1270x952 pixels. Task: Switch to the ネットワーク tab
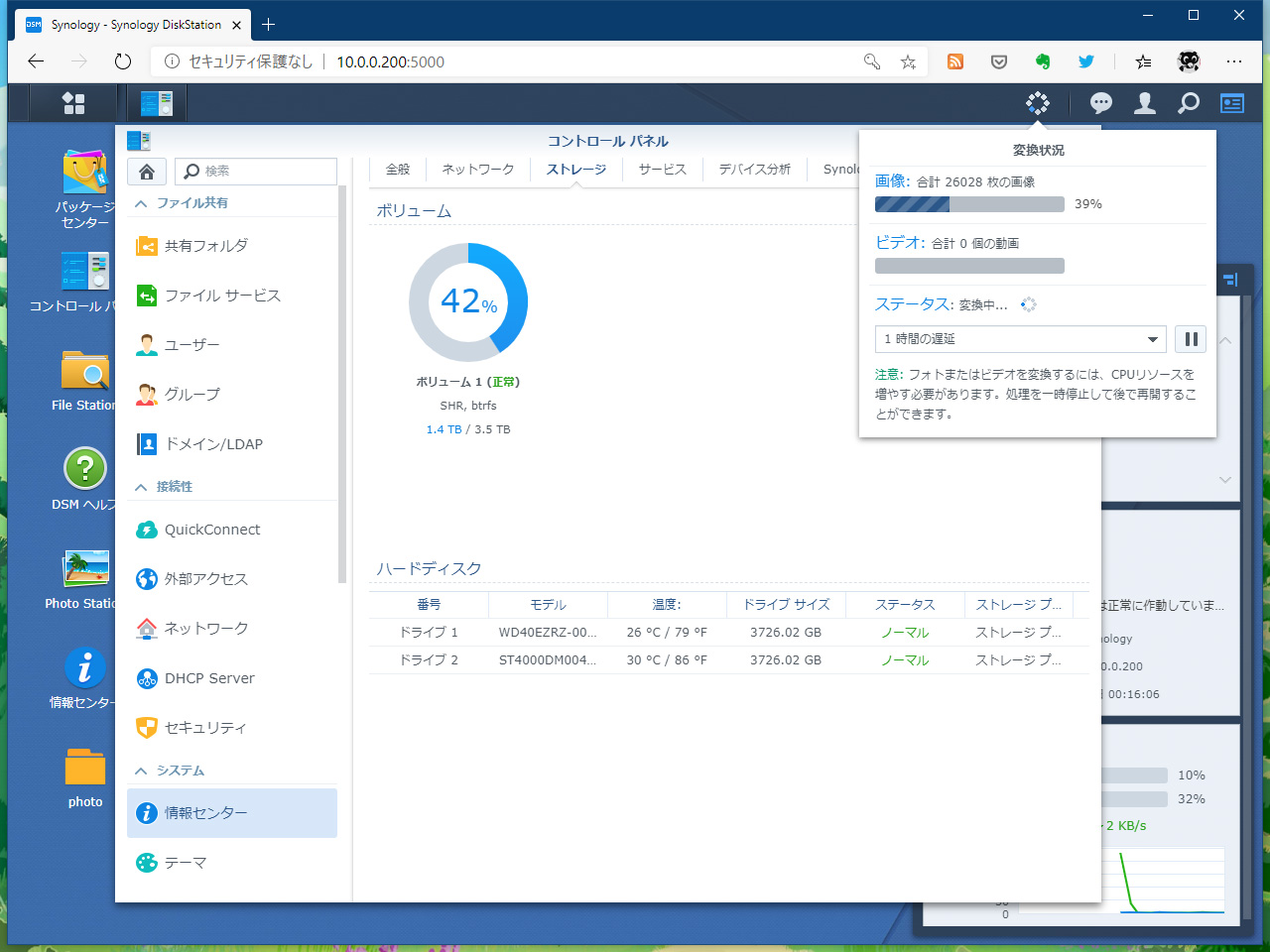(478, 170)
